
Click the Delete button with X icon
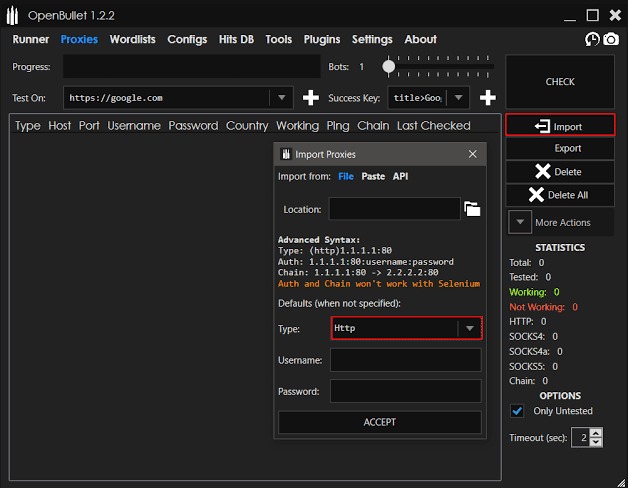coord(559,172)
